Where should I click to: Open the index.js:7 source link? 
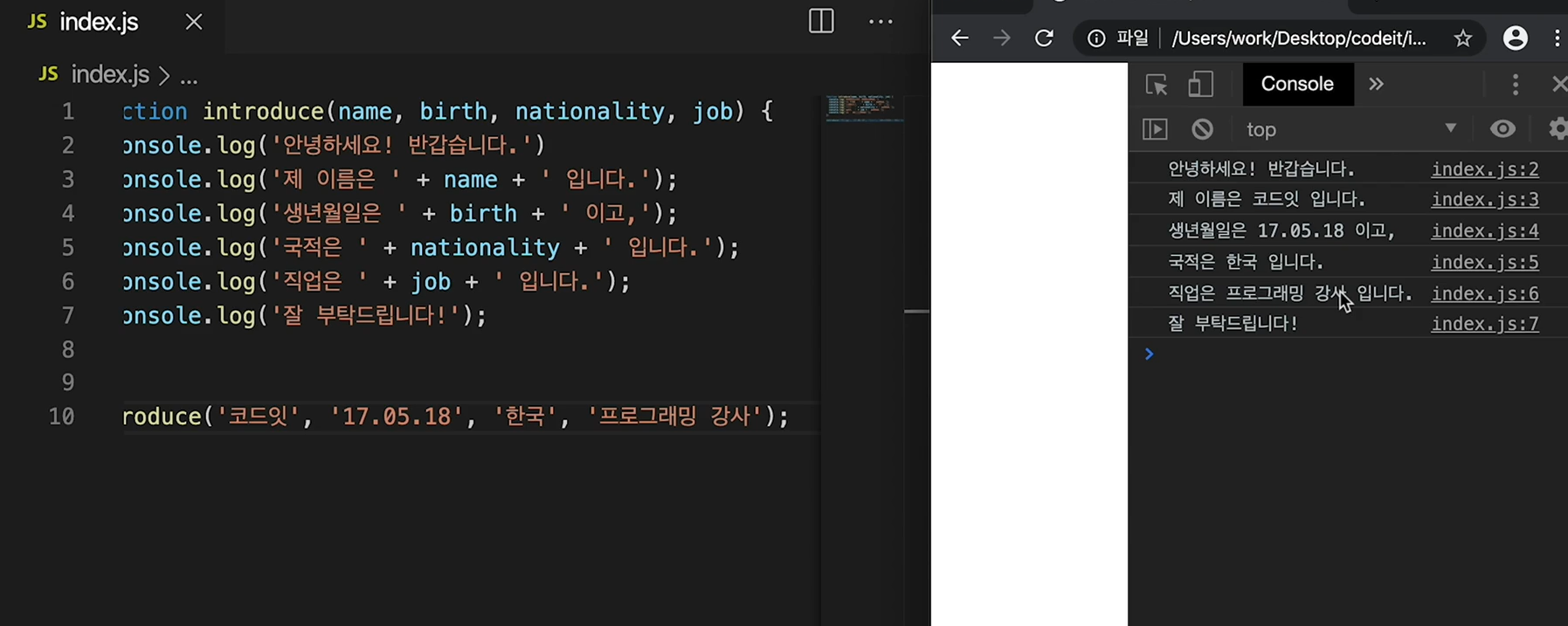(x=1484, y=324)
